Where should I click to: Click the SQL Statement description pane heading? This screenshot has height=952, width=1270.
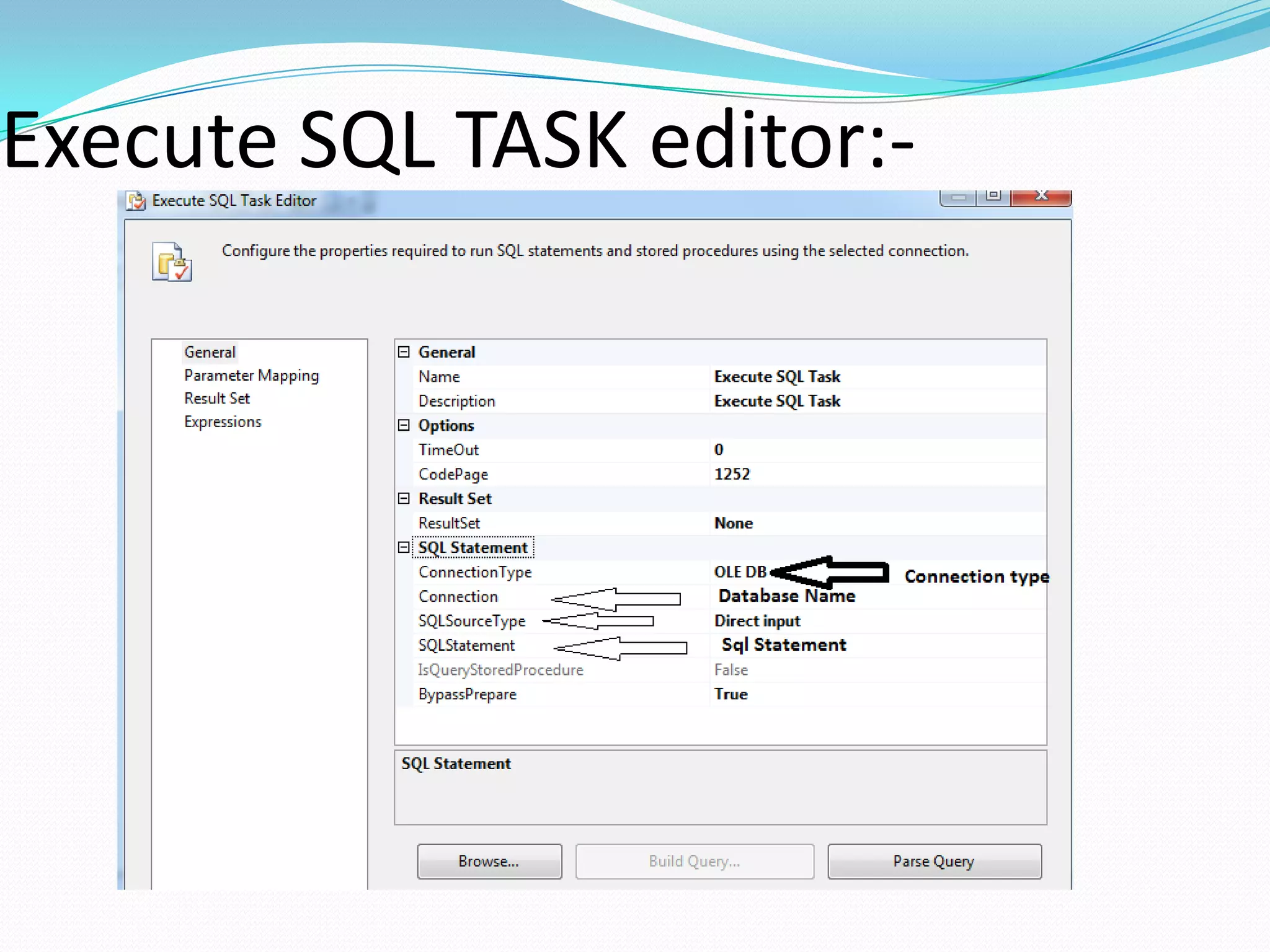(x=456, y=764)
